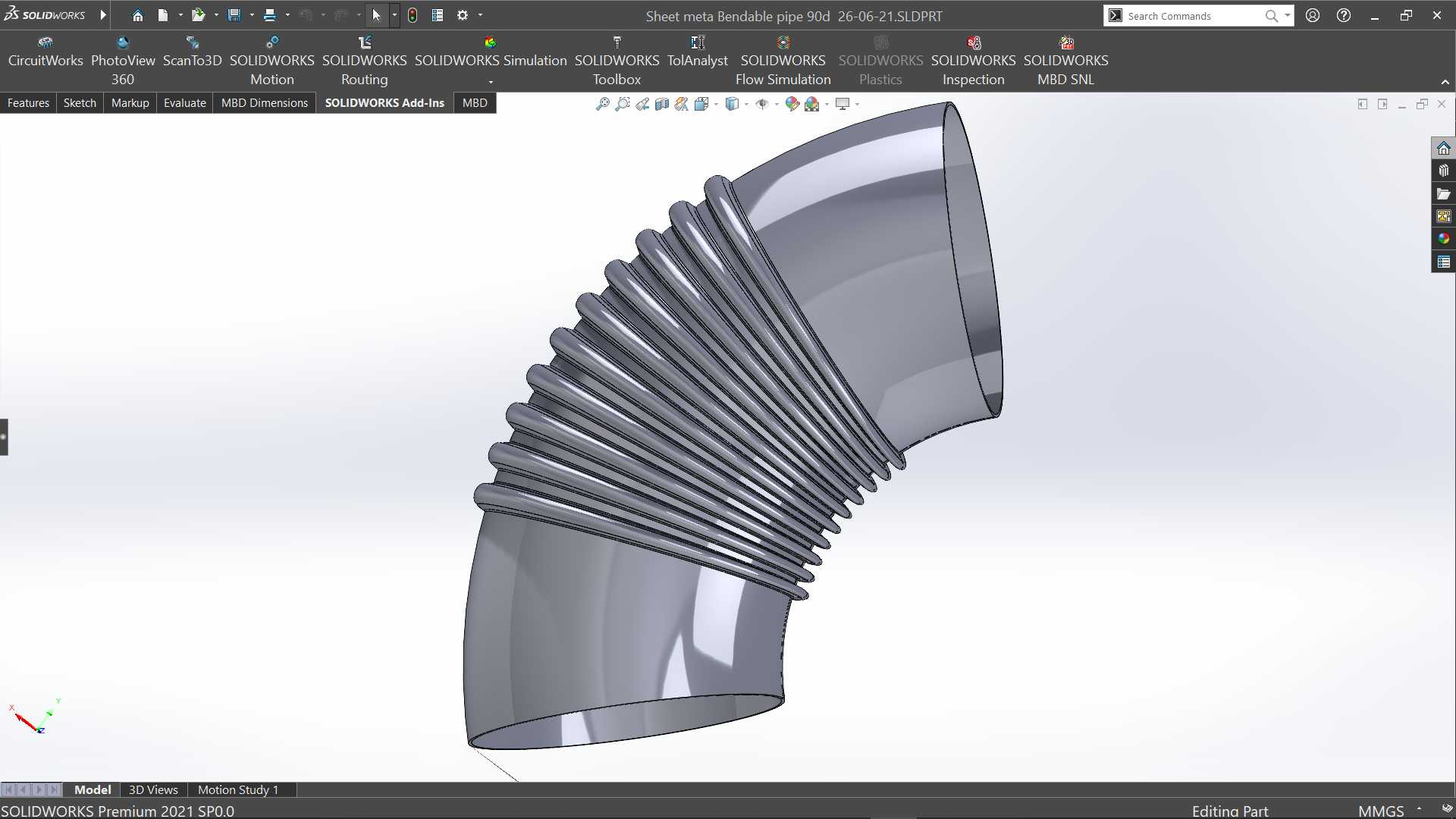Image resolution: width=1456 pixels, height=819 pixels.
Task: Toggle SOLIDWORKS Motion add-in
Action: tap(272, 61)
